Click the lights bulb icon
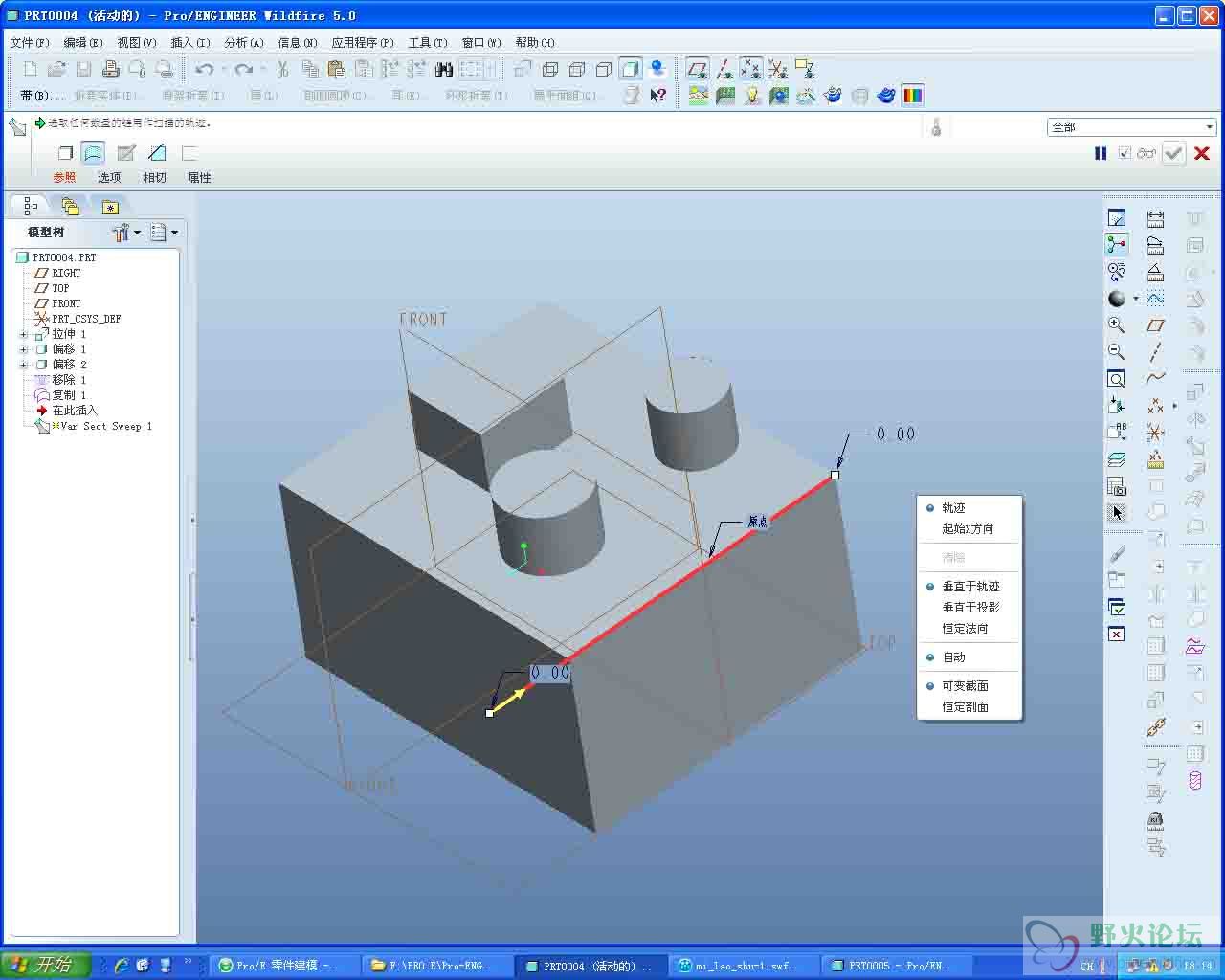Screen dimensions: 1225x980 [x=752, y=95]
